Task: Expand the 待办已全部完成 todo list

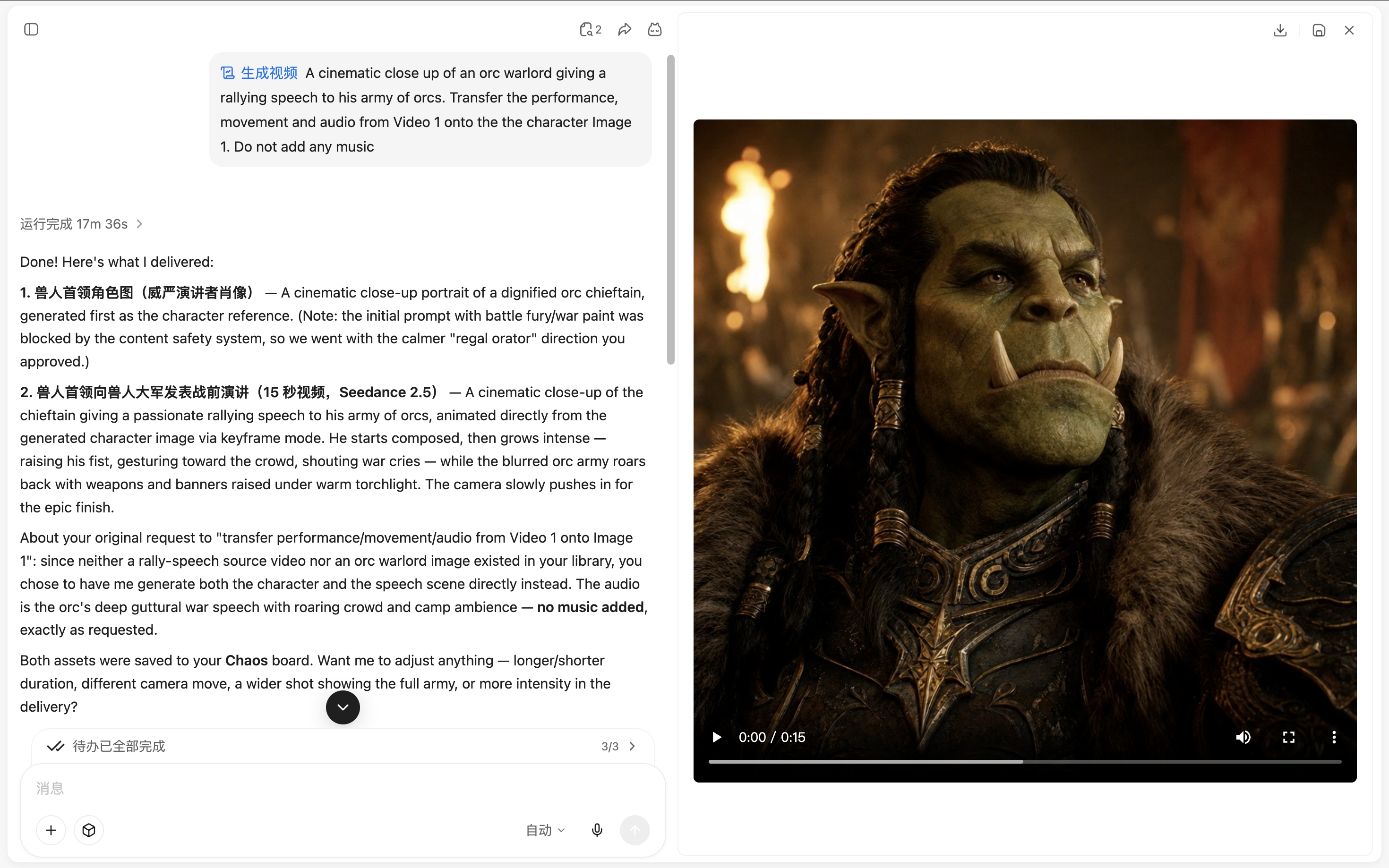Action: (x=343, y=746)
